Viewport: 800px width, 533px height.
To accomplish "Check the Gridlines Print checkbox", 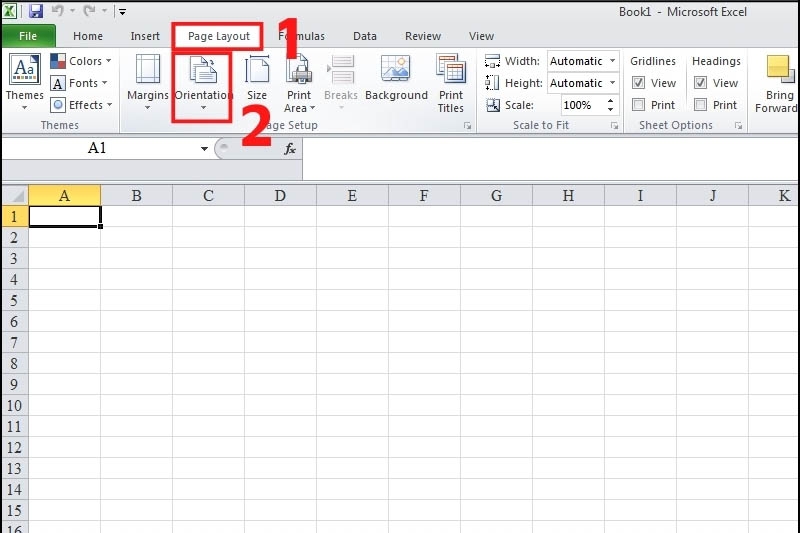I will click(638, 105).
